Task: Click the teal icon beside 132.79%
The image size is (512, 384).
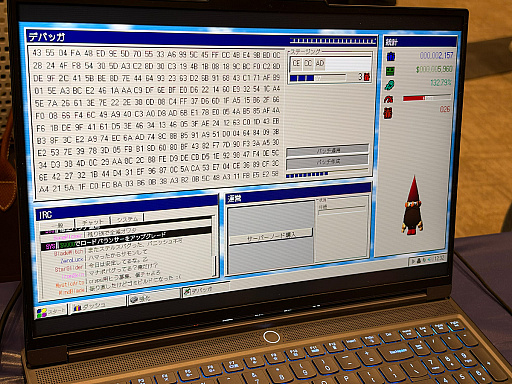Action: click(x=389, y=85)
